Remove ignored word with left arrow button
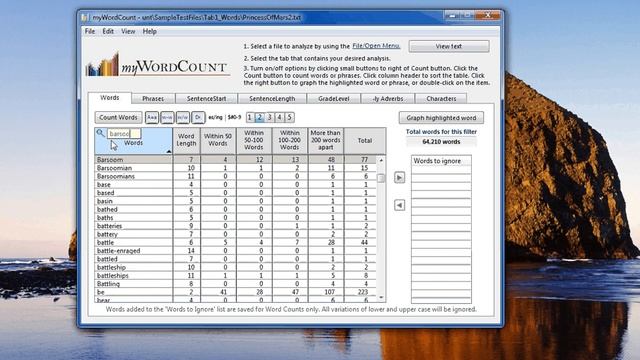This screenshot has width=640, height=360. [x=400, y=205]
